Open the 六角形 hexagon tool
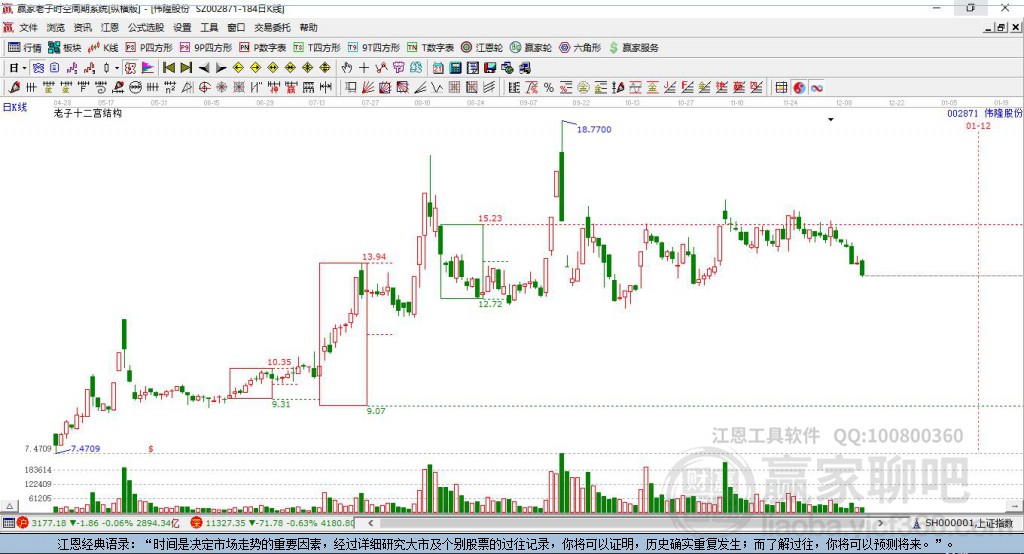This screenshot has height=554, width=1024. pyautogui.click(x=580, y=48)
